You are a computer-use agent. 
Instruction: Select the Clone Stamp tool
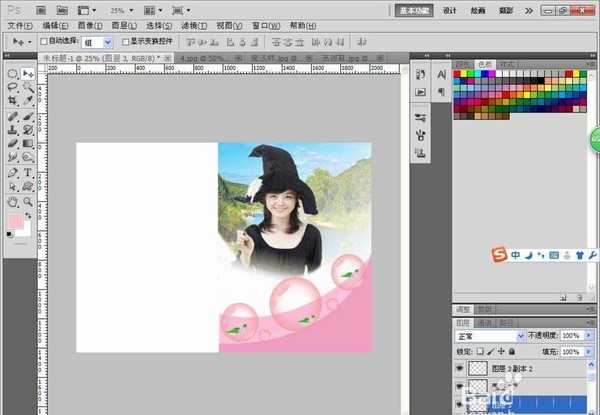coord(13,129)
